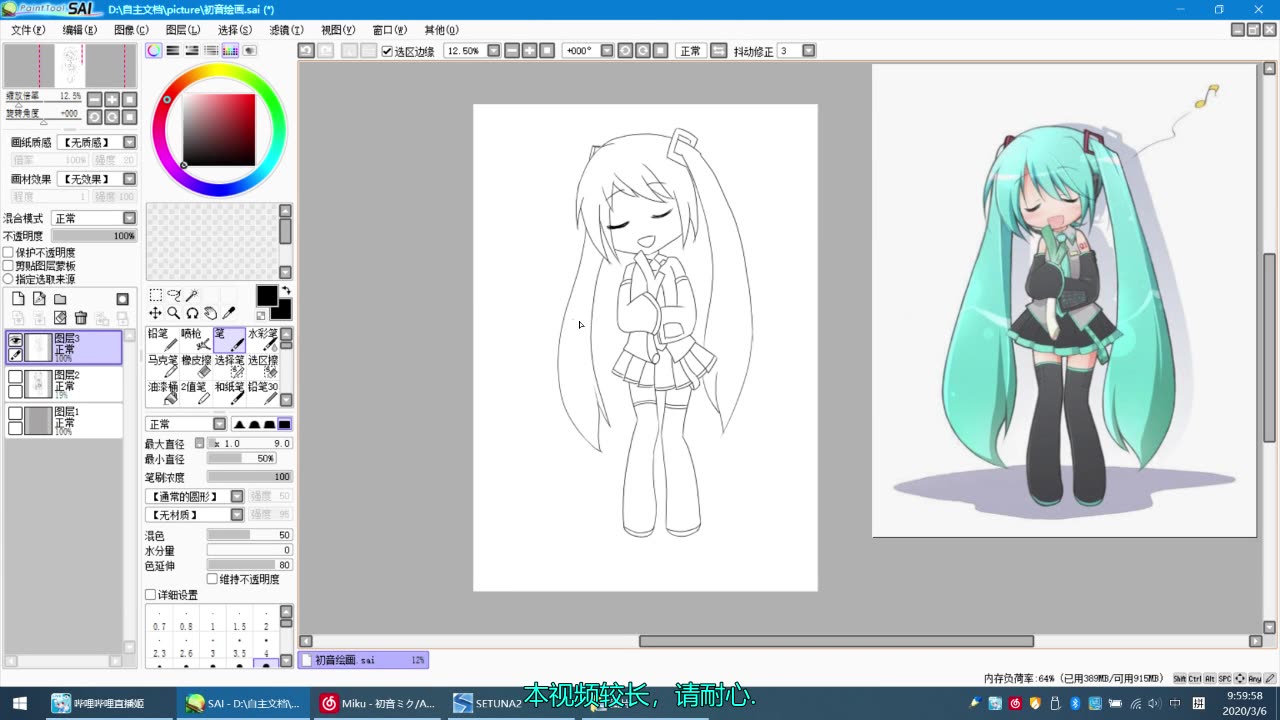The width and height of the screenshot is (1280, 720).
Task: Select the 2值笔 binary pen tool
Action: (195, 393)
